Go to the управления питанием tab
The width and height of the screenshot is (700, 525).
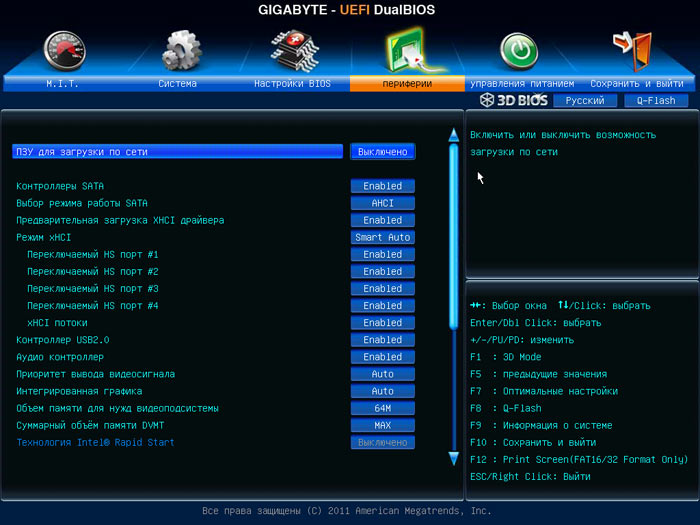point(522,83)
